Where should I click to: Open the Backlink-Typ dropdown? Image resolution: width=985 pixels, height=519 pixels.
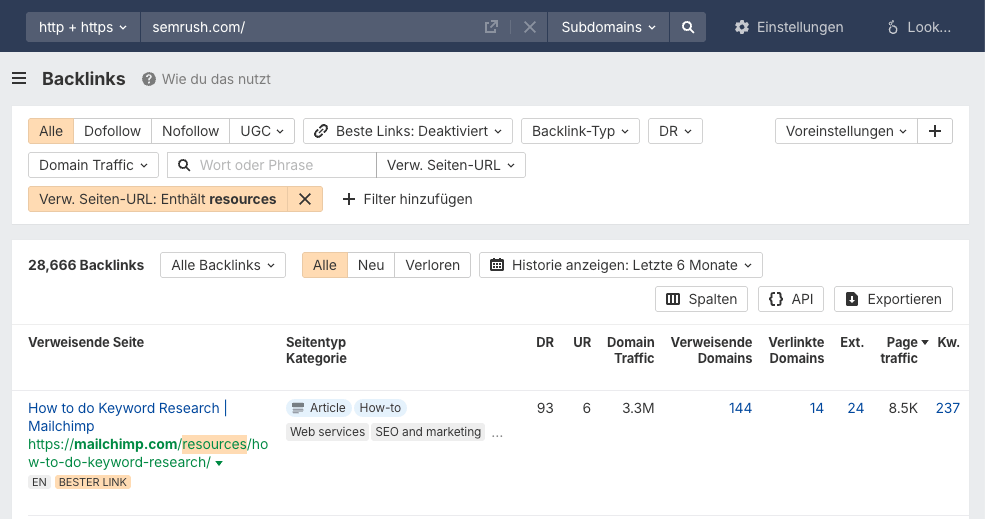[x=580, y=131]
